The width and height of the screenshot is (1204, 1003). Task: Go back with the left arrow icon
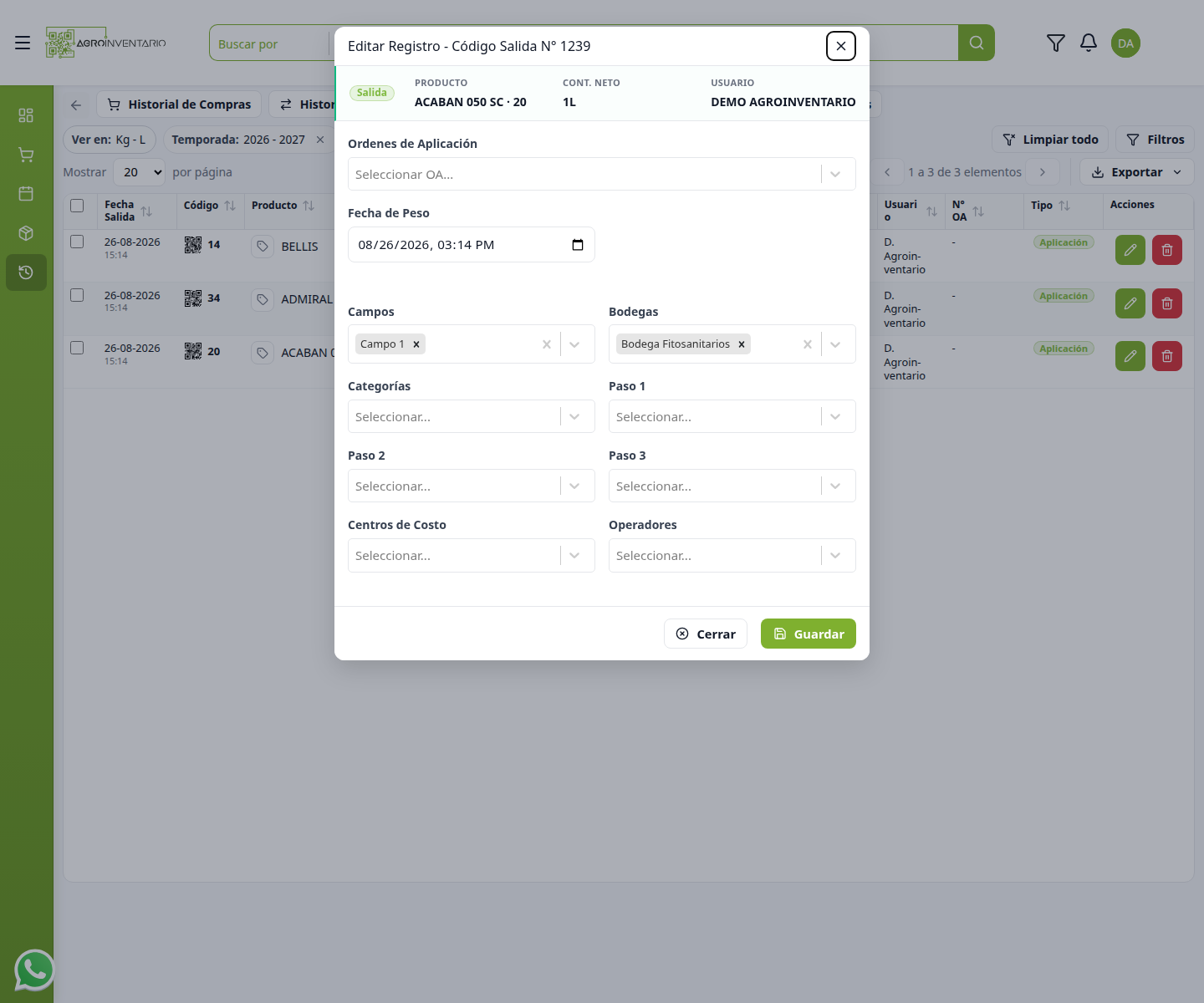(x=76, y=104)
